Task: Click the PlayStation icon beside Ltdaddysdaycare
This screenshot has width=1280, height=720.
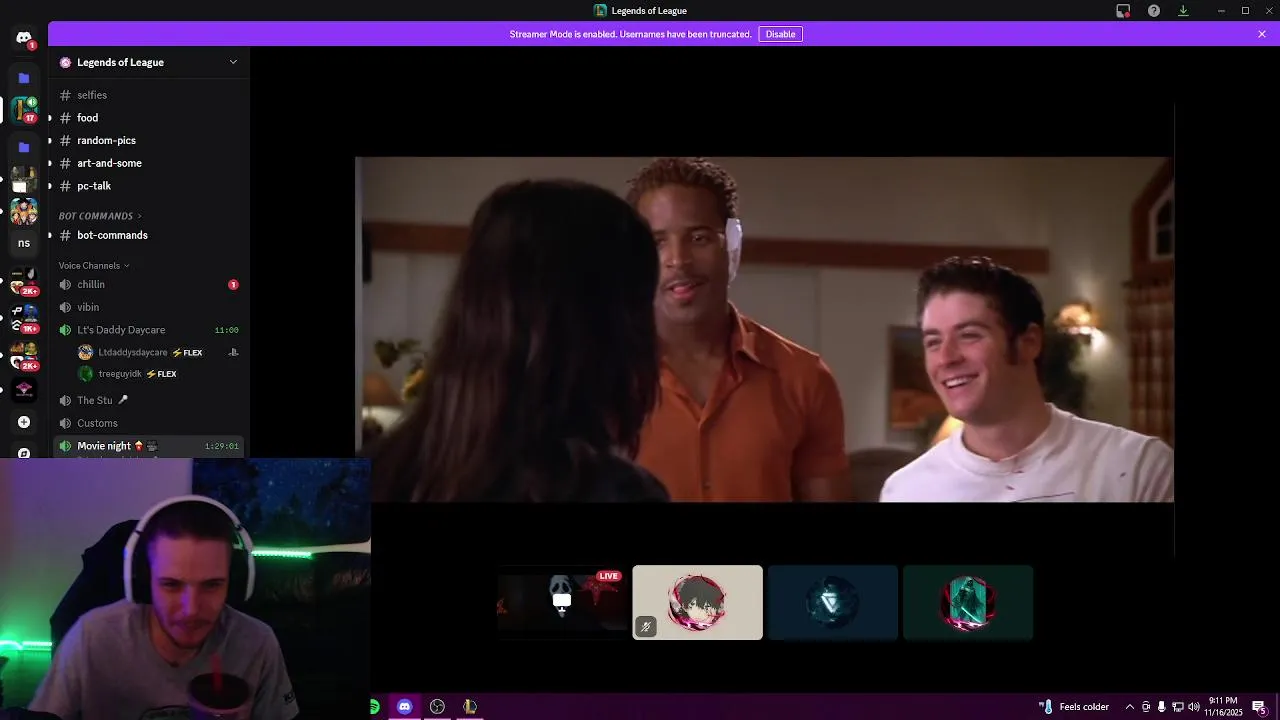Action: (x=233, y=352)
